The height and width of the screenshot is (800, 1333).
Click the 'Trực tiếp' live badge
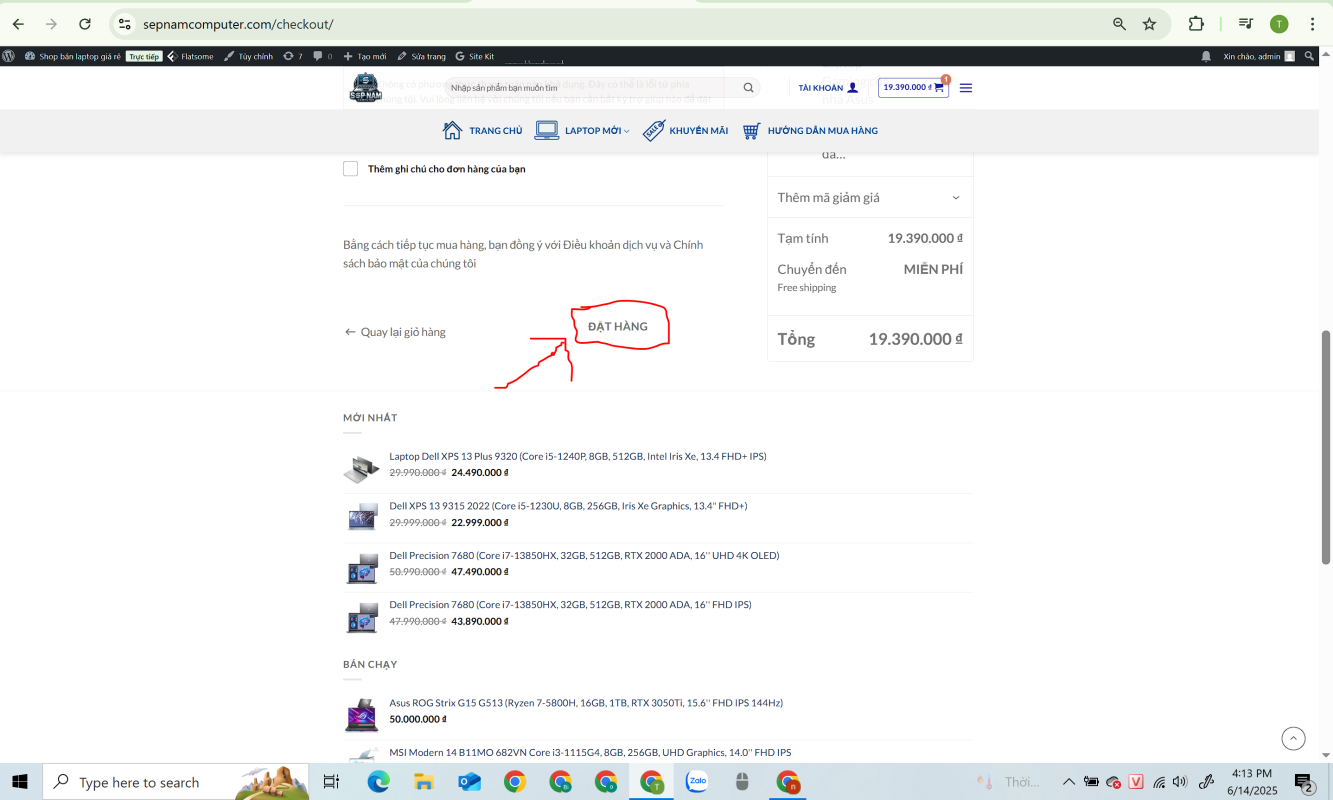(144, 56)
